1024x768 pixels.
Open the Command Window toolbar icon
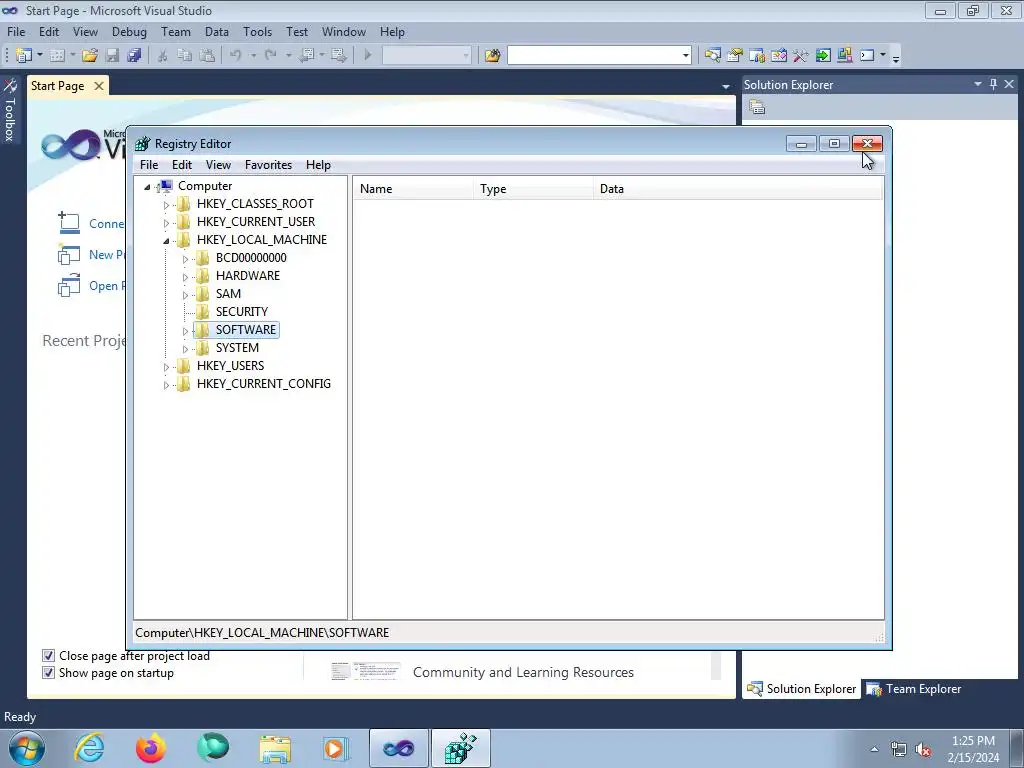click(x=867, y=56)
